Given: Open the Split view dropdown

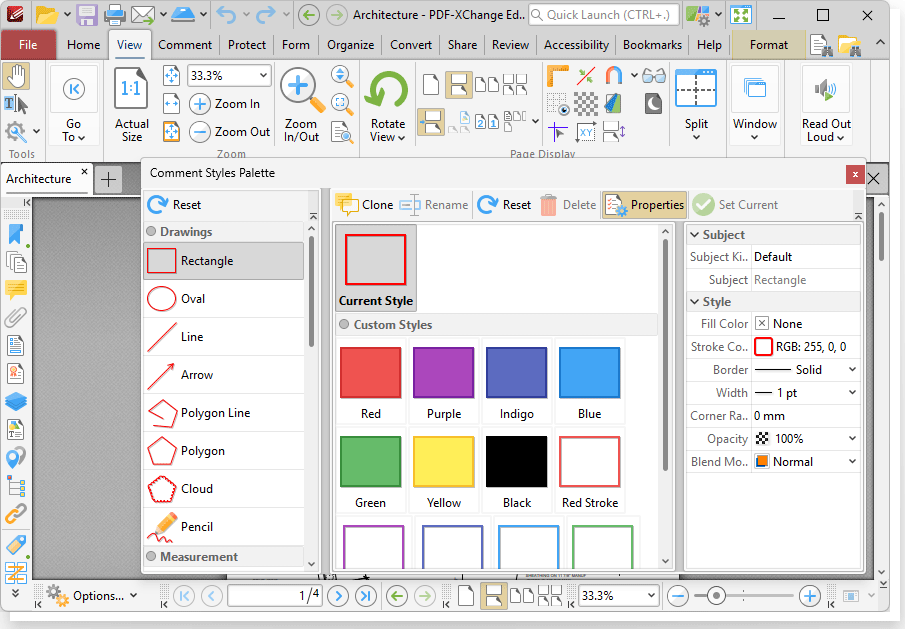Looking at the screenshot, I should [696, 105].
